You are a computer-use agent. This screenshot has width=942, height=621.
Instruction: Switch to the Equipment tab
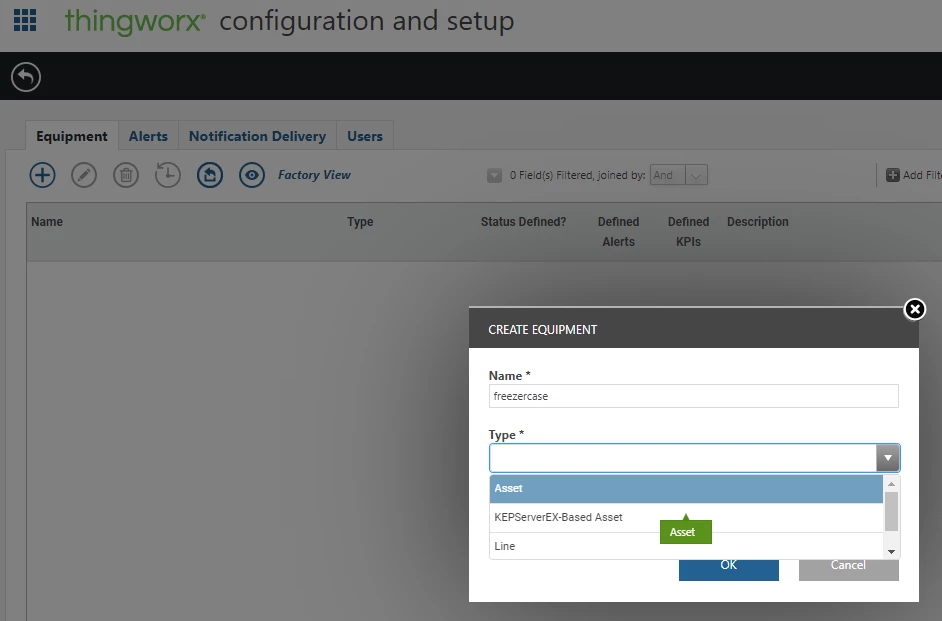pyautogui.click(x=72, y=136)
